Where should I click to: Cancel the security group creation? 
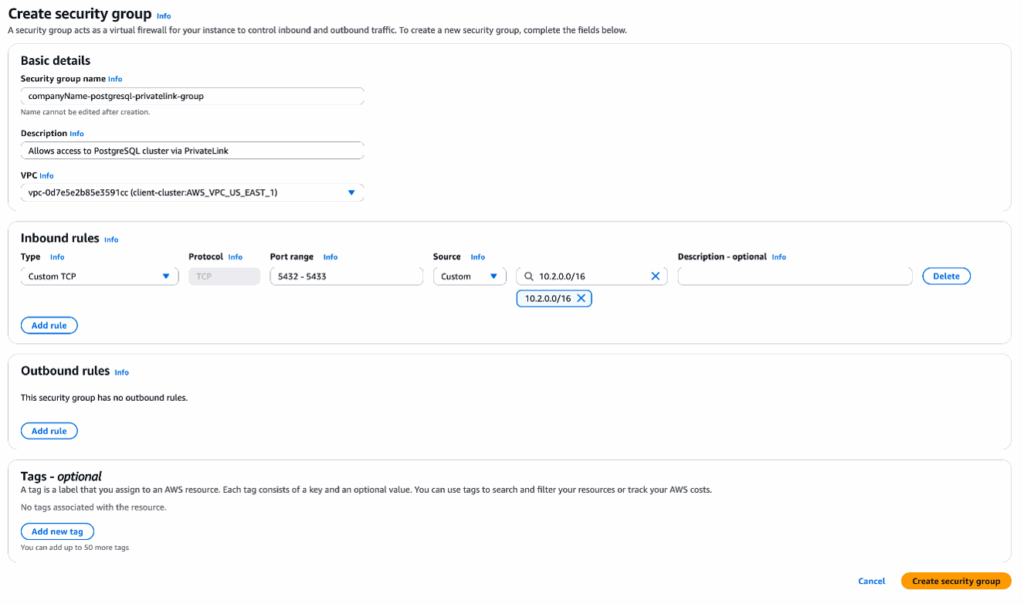tap(871, 581)
